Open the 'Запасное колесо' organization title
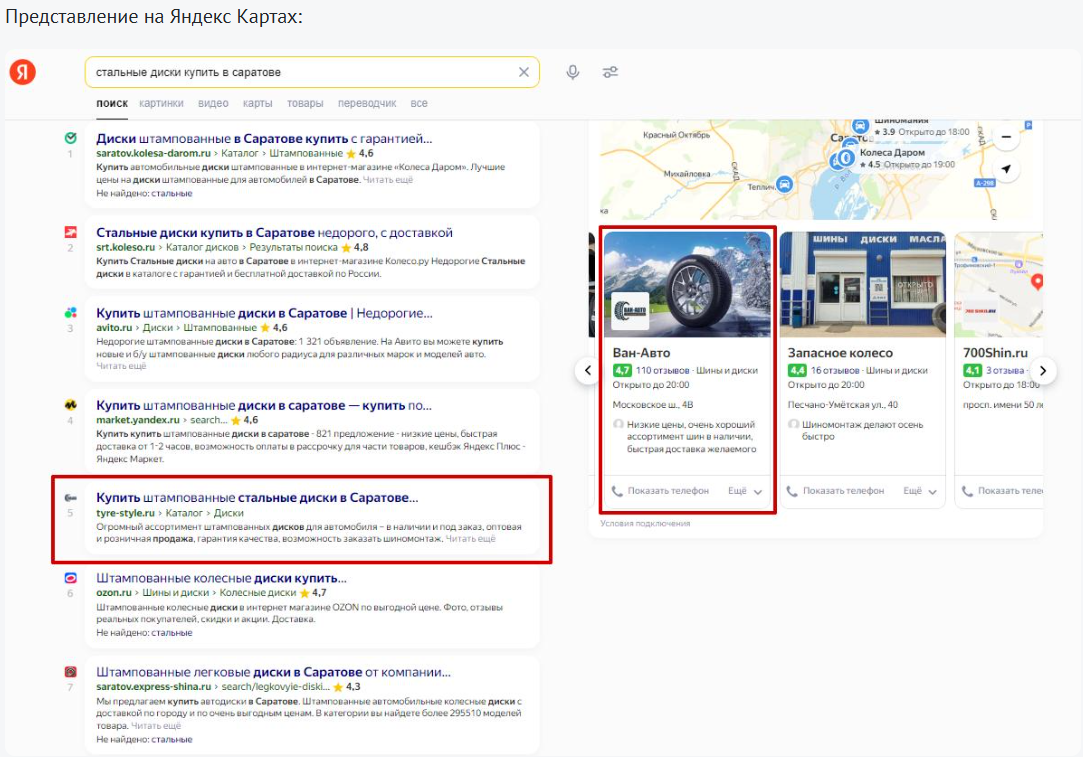 [x=840, y=352]
